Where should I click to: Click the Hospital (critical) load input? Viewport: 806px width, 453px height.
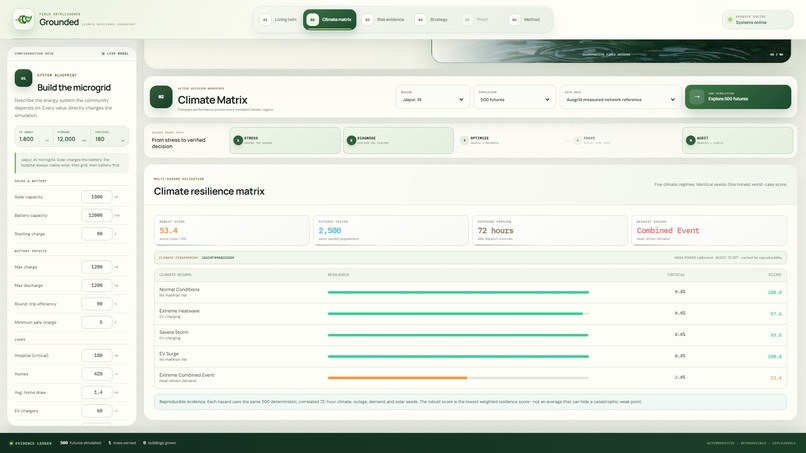click(x=97, y=355)
